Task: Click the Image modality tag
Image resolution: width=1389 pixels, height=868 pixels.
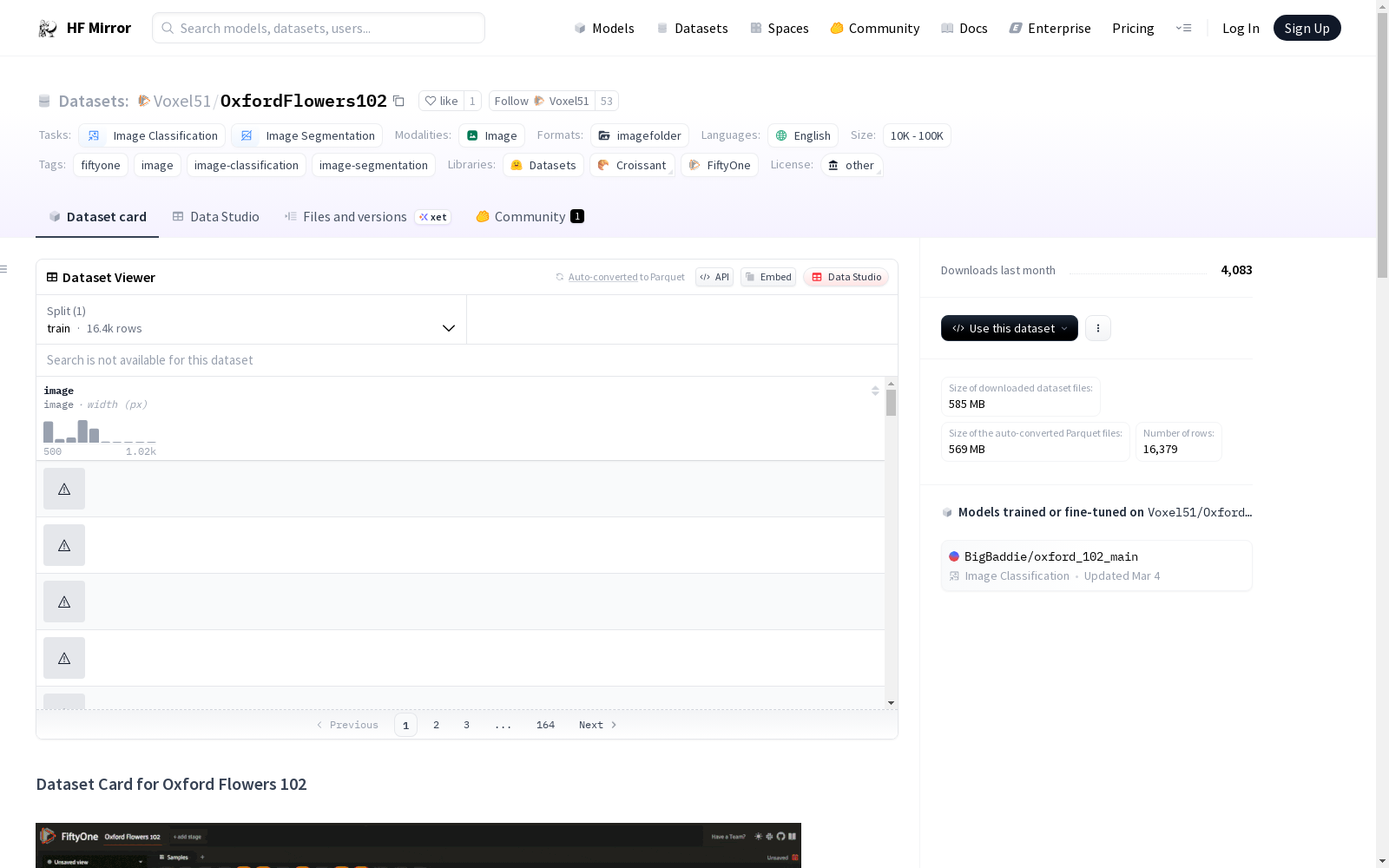Action: [491, 135]
